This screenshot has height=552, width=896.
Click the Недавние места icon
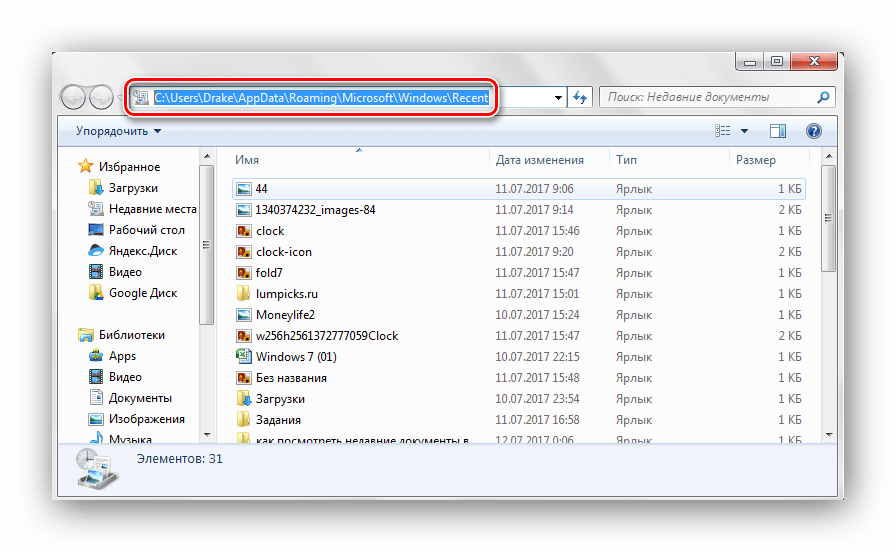pyautogui.click(x=95, y=209)
